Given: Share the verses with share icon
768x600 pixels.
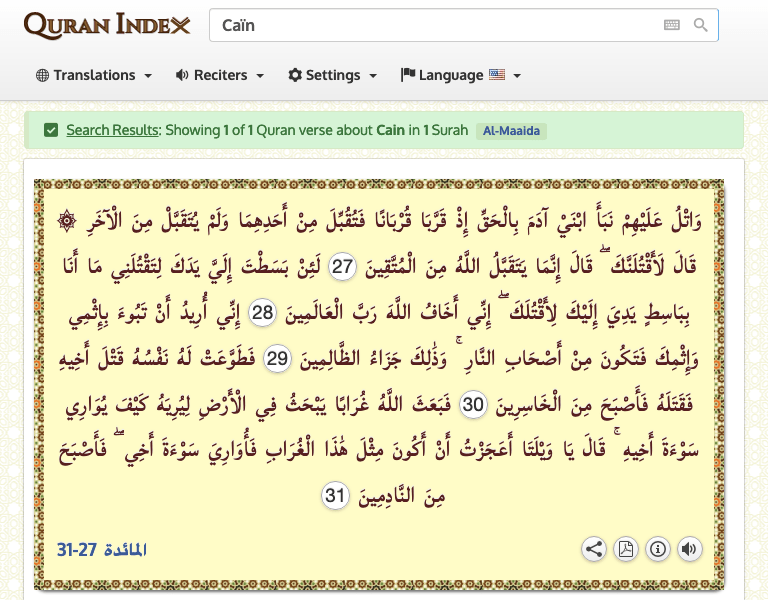Looking at the screenshot, I should point(594,549).
